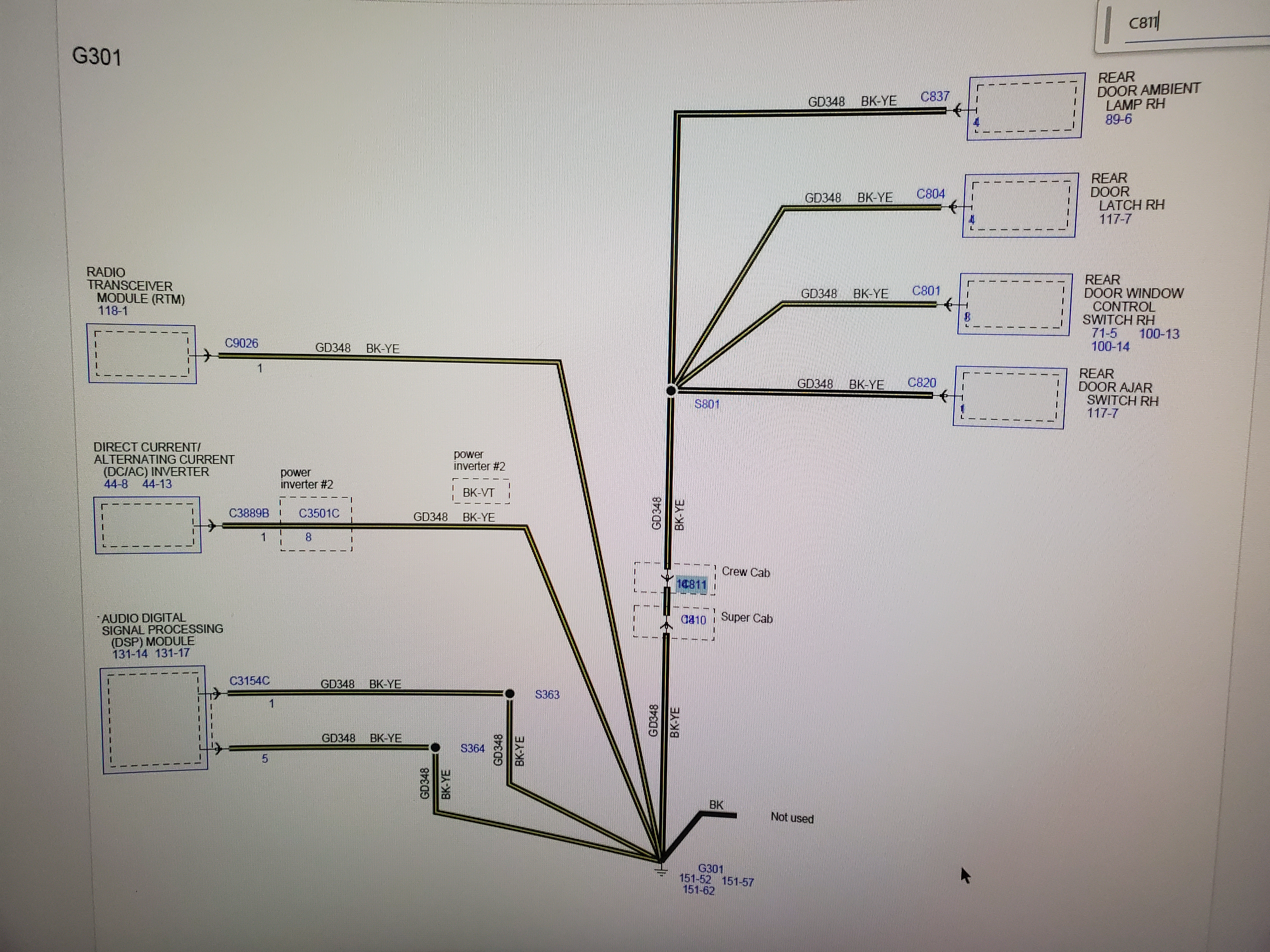
Task: Open the C9026 connector link
Action: click(x=241, y=343)
